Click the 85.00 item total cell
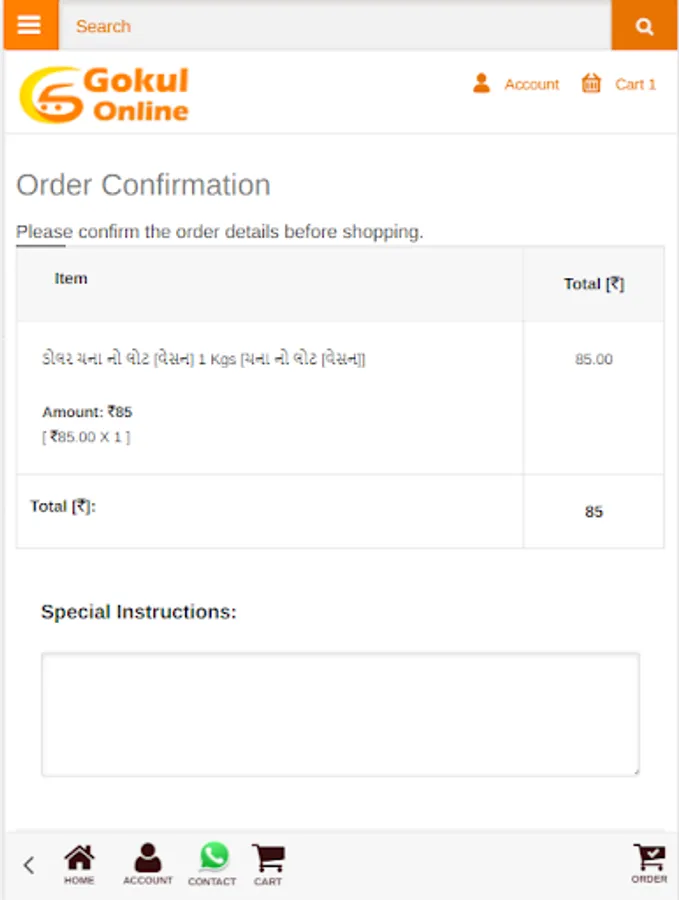 pyautogui.click(x=593, y=359)
